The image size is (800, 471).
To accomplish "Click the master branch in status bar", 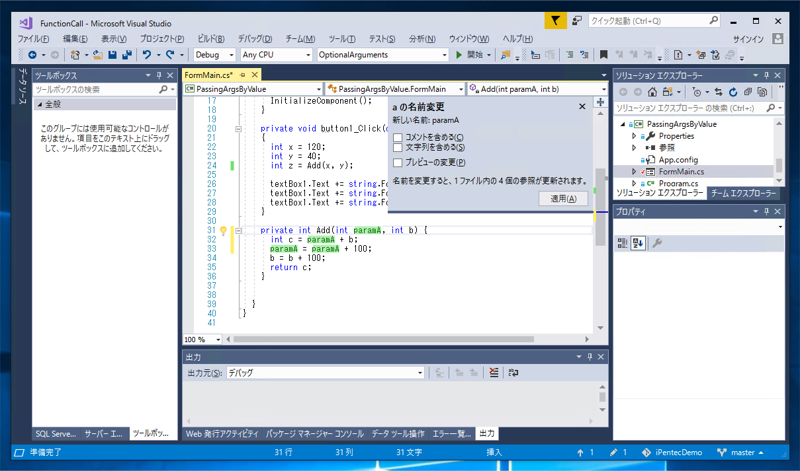I will click(x=740, y=453).
